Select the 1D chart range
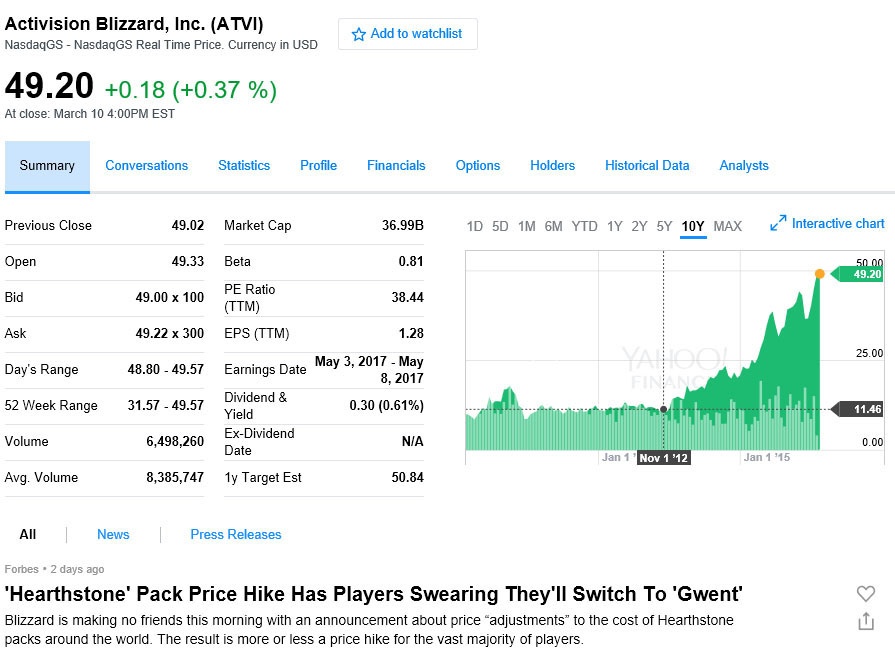 click(475, 226)
